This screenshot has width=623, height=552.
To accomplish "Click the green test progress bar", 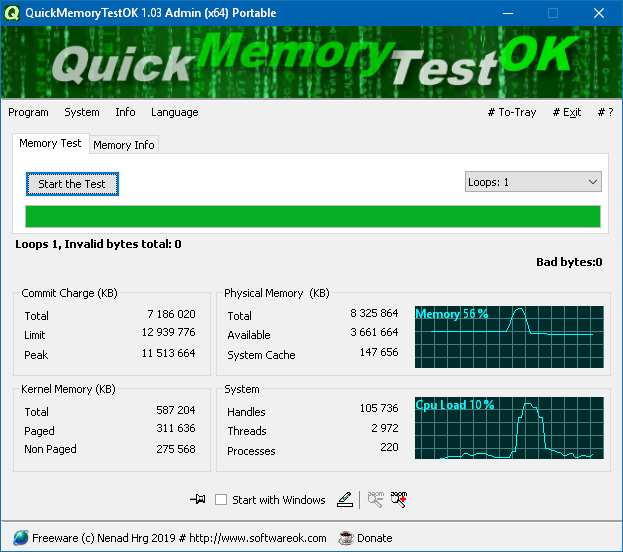I will (x=312, y=217).
